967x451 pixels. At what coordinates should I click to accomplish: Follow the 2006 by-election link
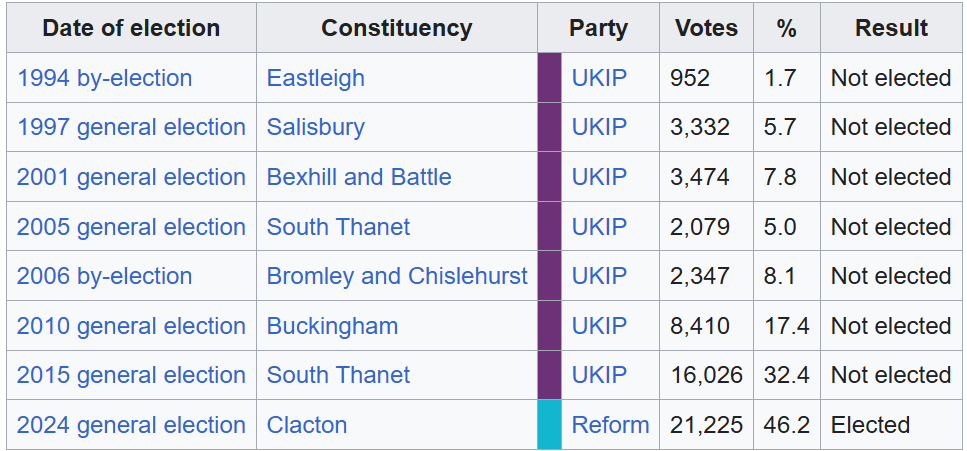click(104, 276)
